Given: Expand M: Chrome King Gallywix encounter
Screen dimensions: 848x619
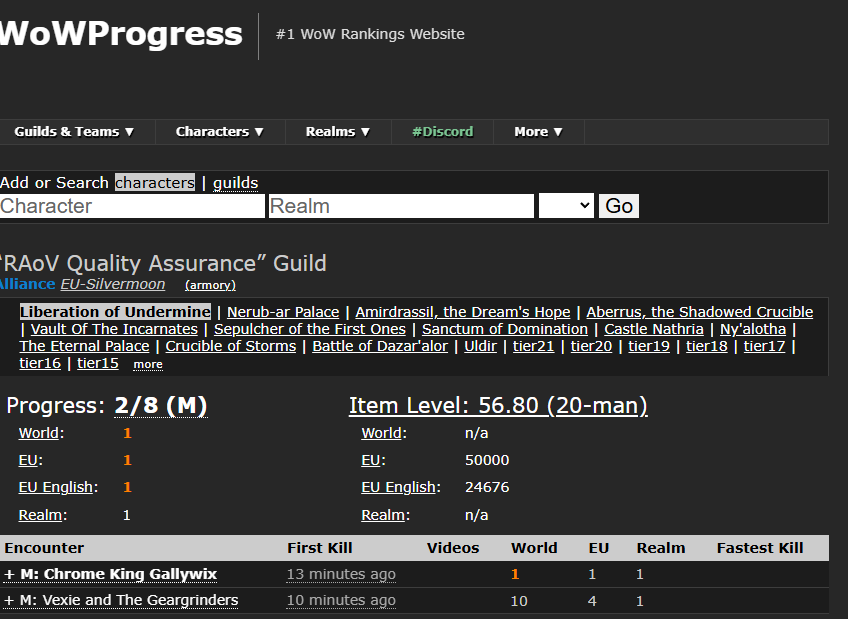Looking at the screenshot, I should 110,574.
